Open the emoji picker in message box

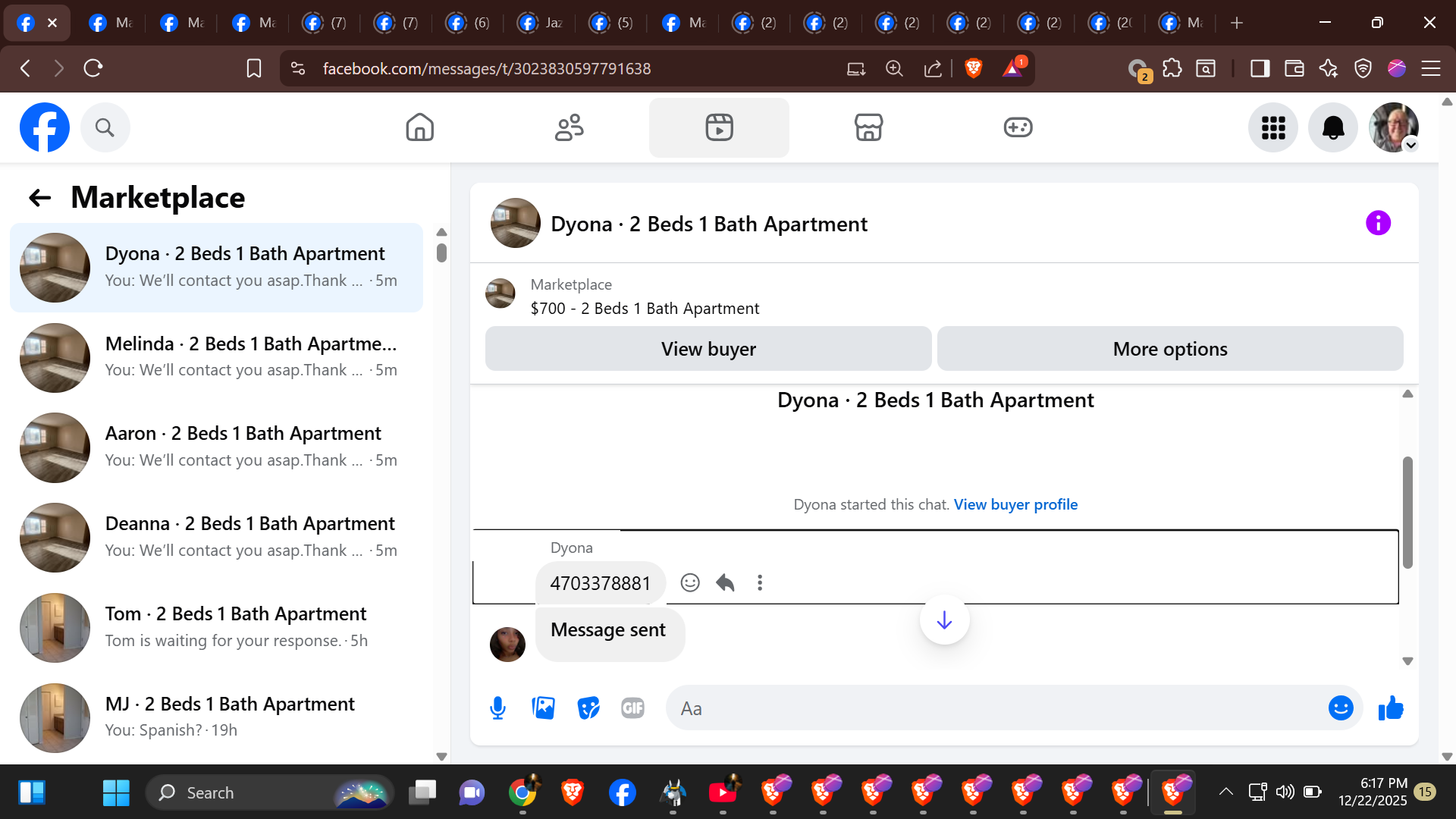[x=1340, y=708]
